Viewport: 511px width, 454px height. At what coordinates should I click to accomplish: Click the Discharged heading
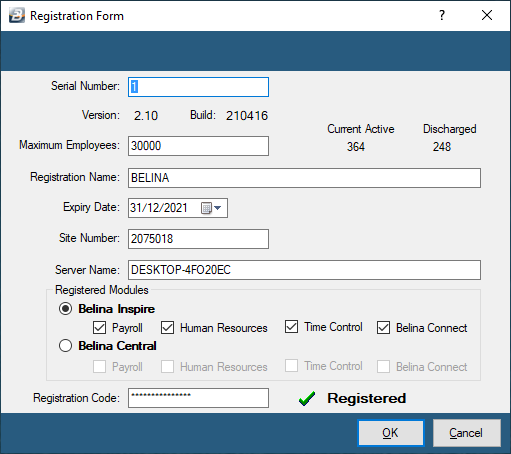[x=449, y=129]
